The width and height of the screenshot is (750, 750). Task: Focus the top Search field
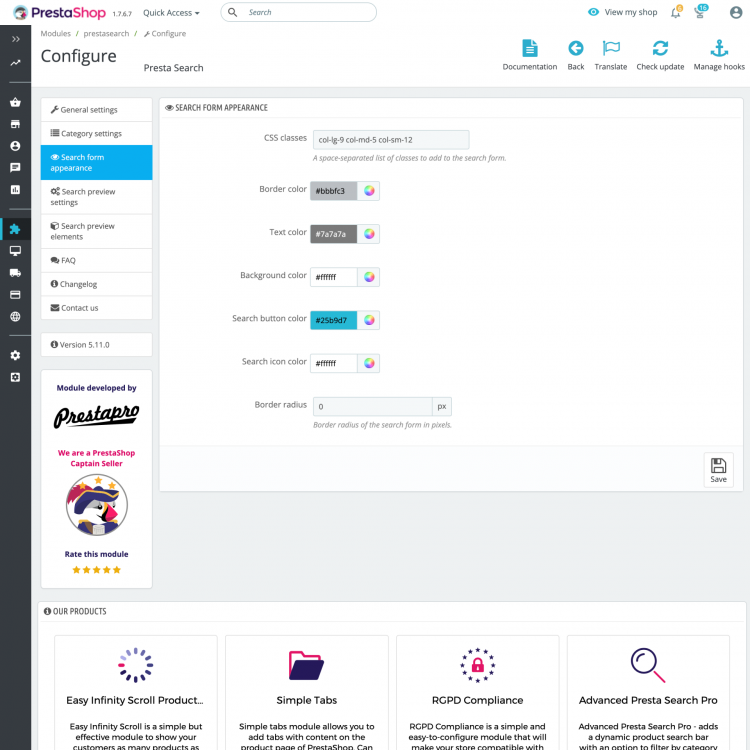(x=298, y=12)
